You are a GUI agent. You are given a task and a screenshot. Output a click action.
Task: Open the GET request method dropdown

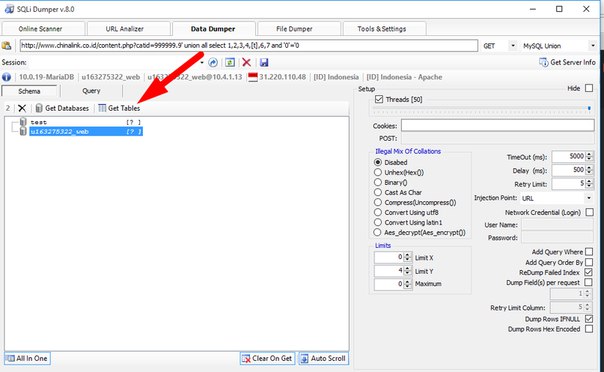[499, 46]
